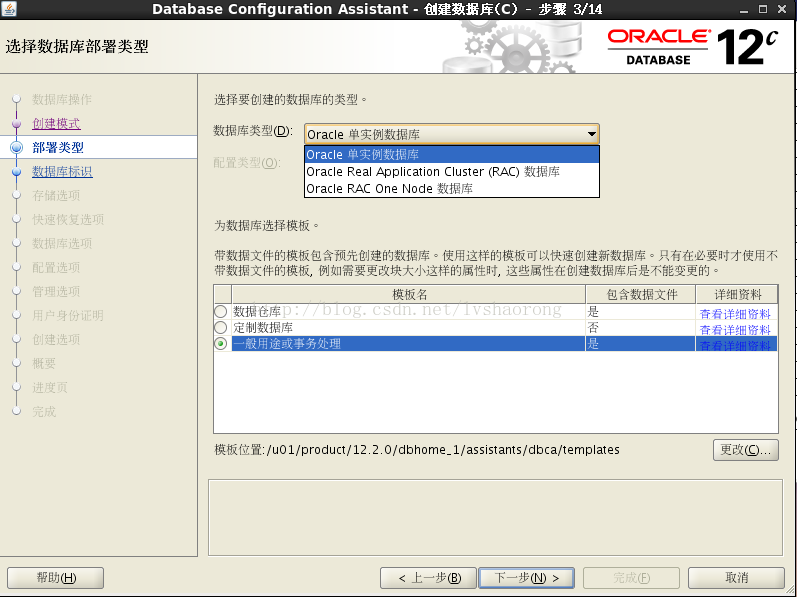The height and width of the screenshot is (597, 797).
Task: Select the 一般用途或事务处理 radio button
Action: [221, 343]
